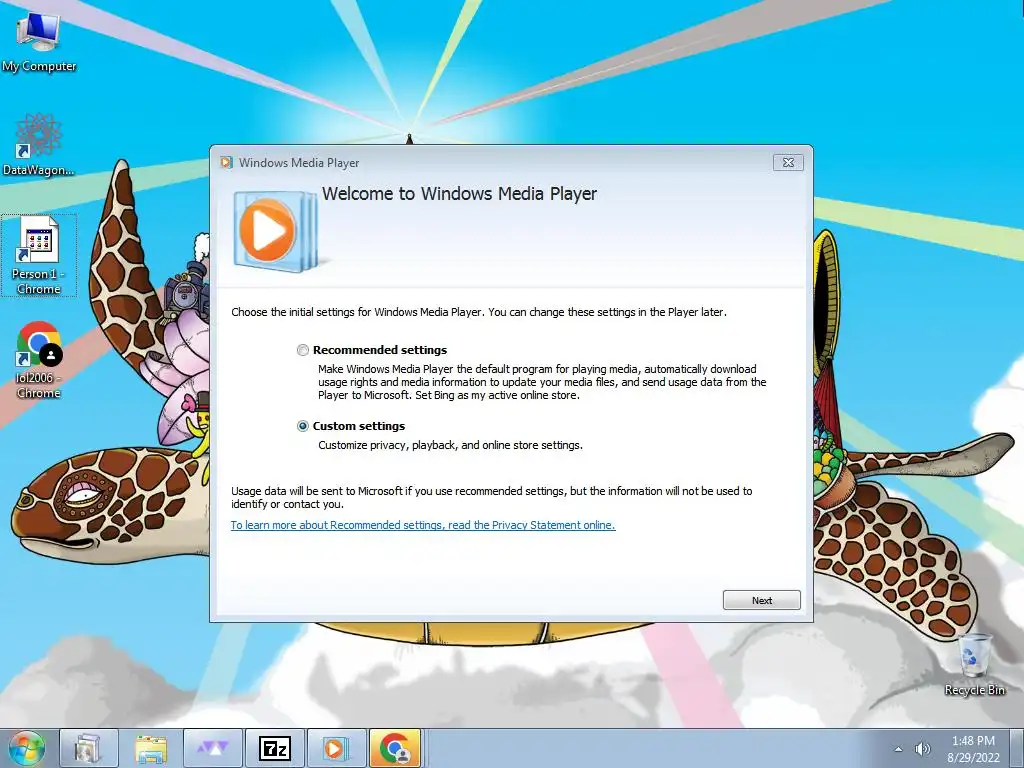Click the 'Welcome to Windows Media Player' heading
The image size is (1024, 768).
[459, 194]
